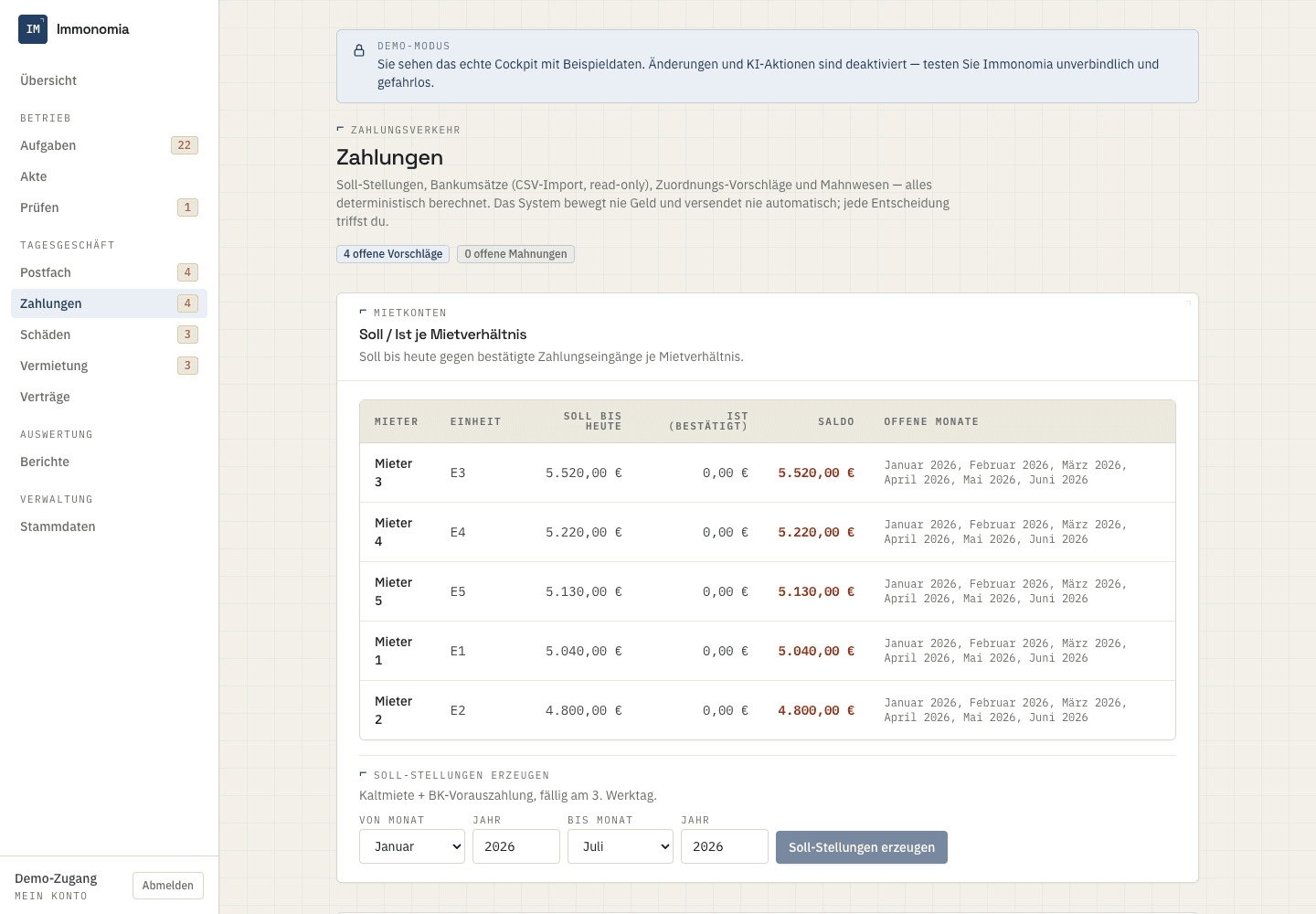1316x914 pixels.
Task: Navigate to Berichte
Action: [x=45, y=462]
